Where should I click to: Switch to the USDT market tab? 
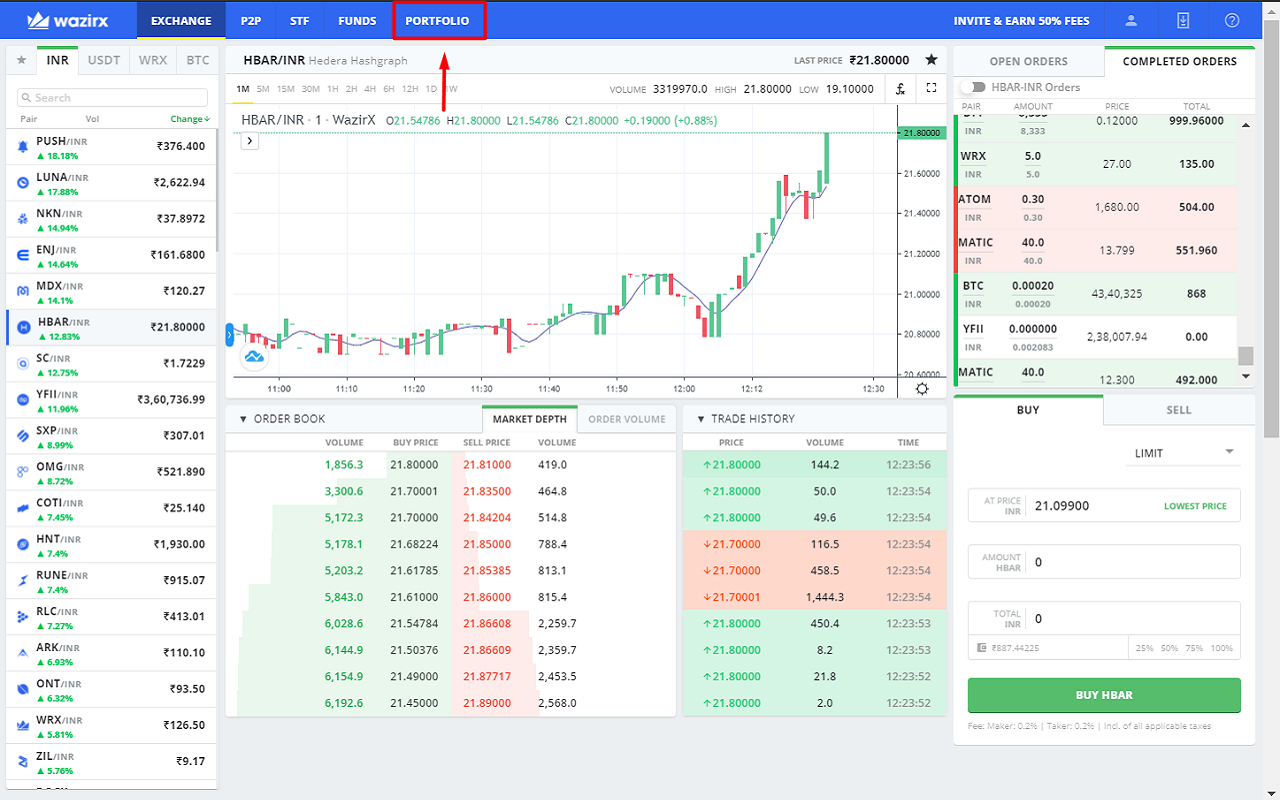(104, 60)
